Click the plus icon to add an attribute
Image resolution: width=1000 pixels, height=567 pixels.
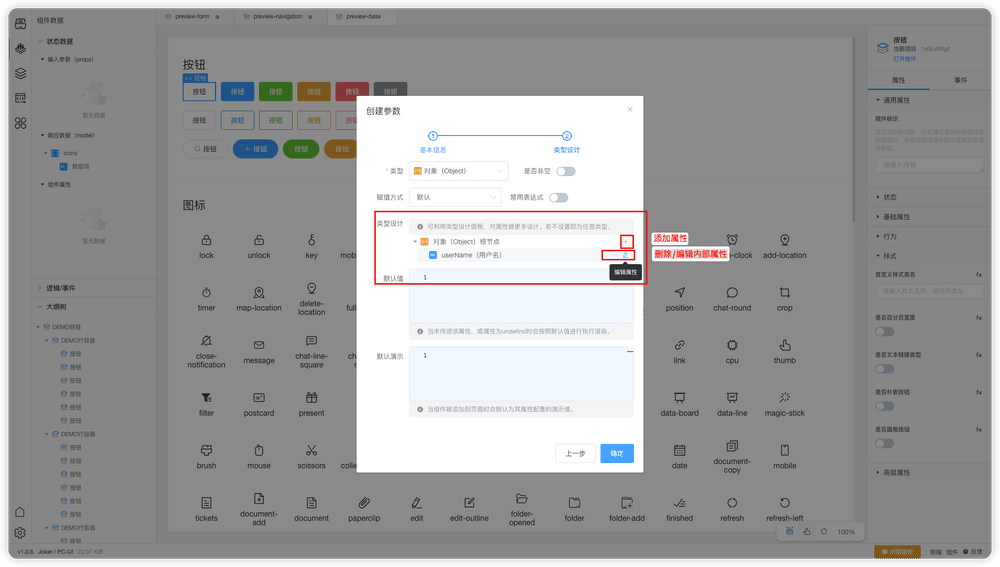(626, 242)
